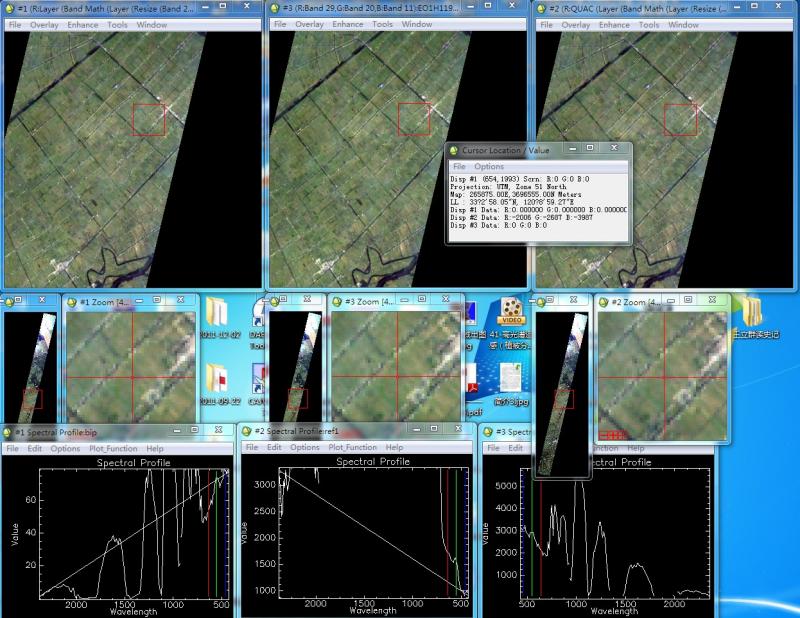Click ENVI icon in #3 display title bar
800x618 pixels.
(x=274, y=8)
